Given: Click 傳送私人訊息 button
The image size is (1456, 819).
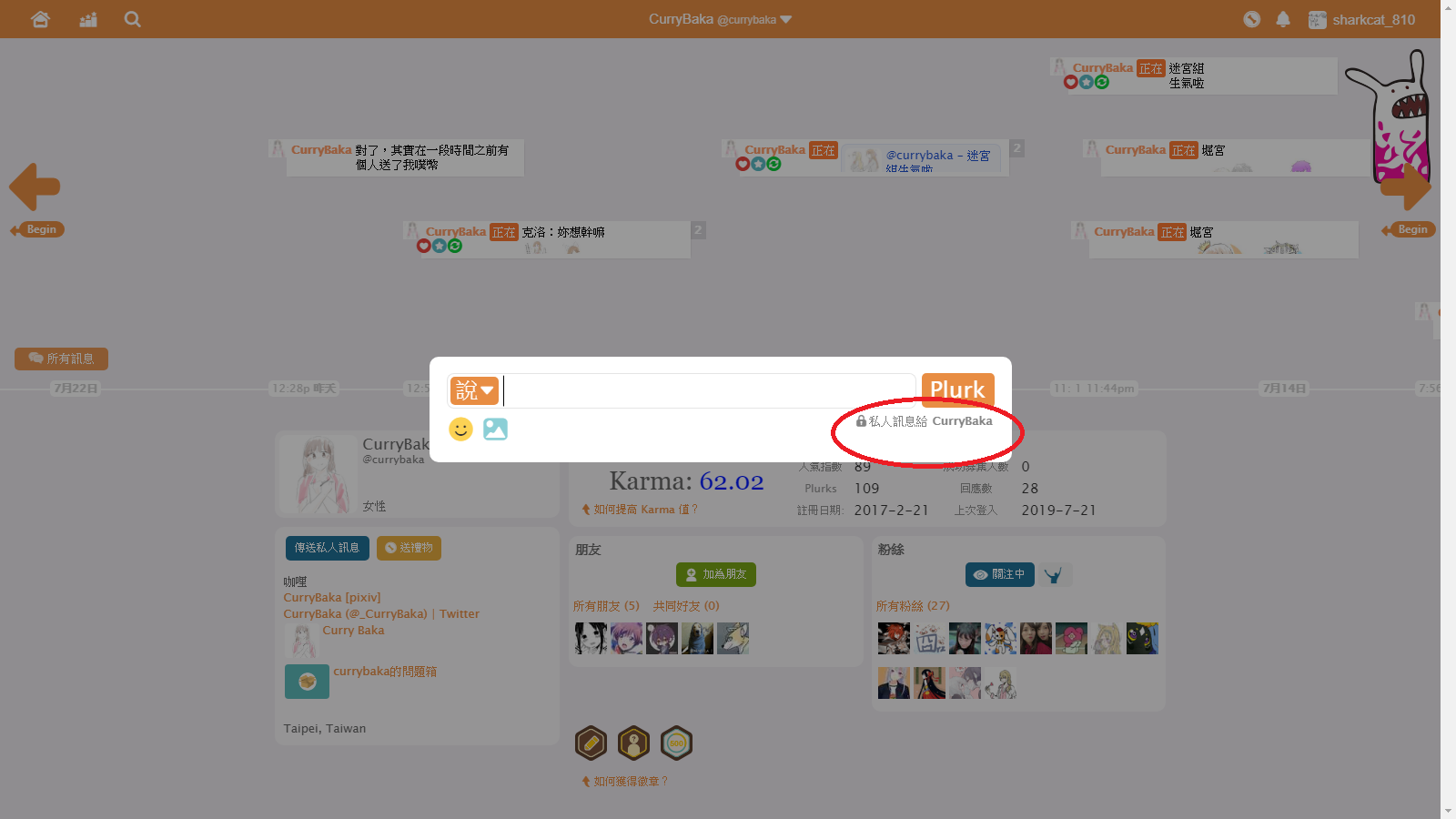Looking at the screenshot, I should [x=327, y=548].
